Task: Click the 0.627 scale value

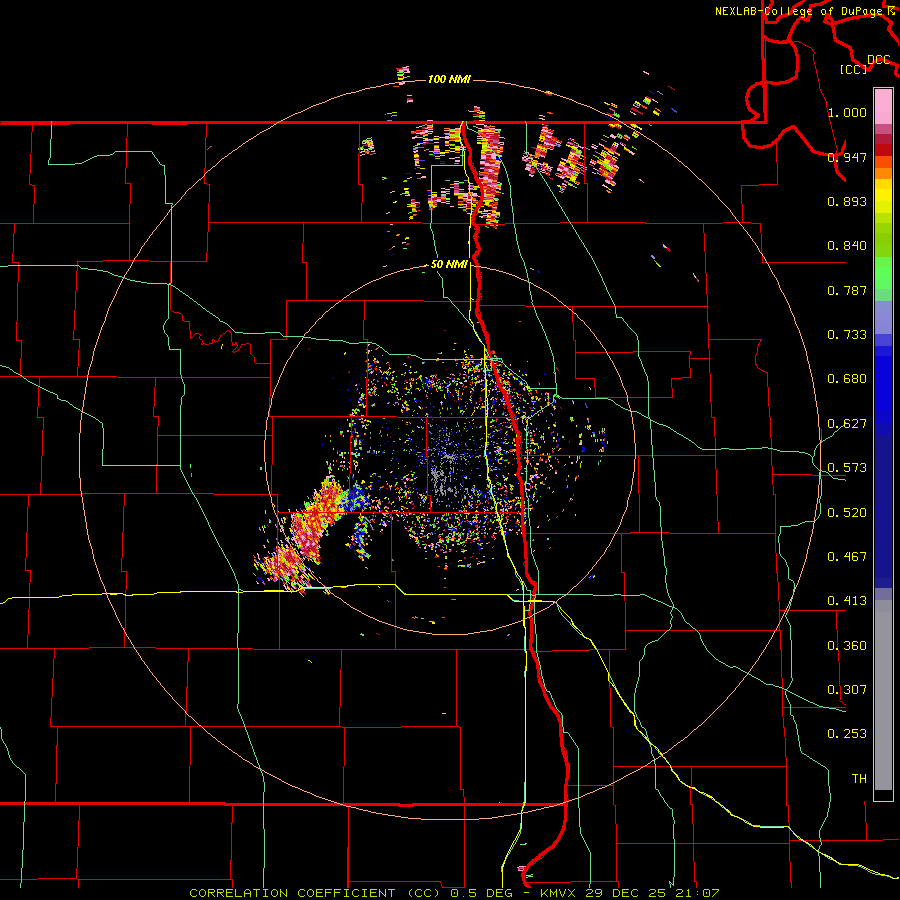Action: click(847, 424)
